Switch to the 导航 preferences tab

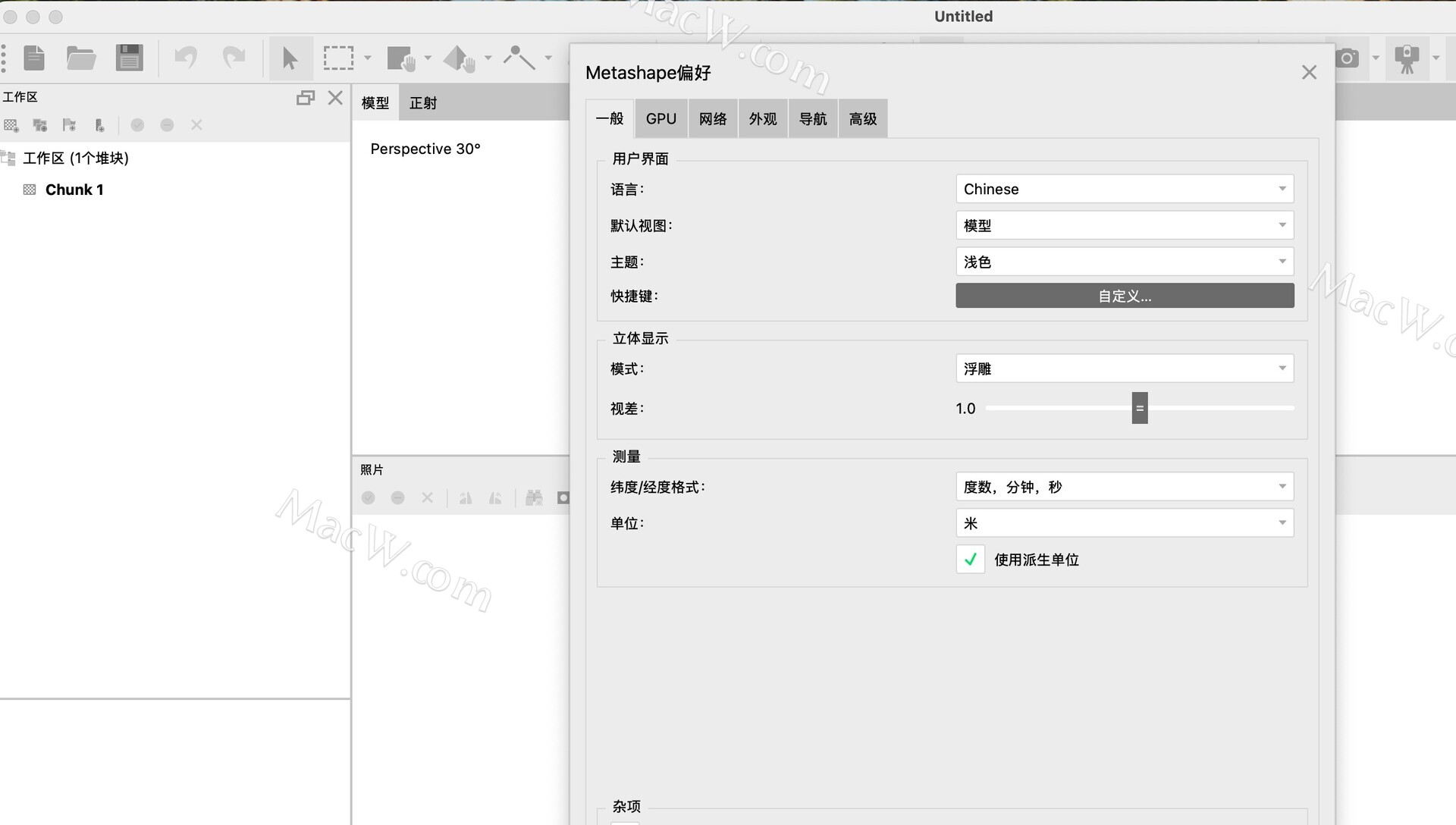[813, 119]
